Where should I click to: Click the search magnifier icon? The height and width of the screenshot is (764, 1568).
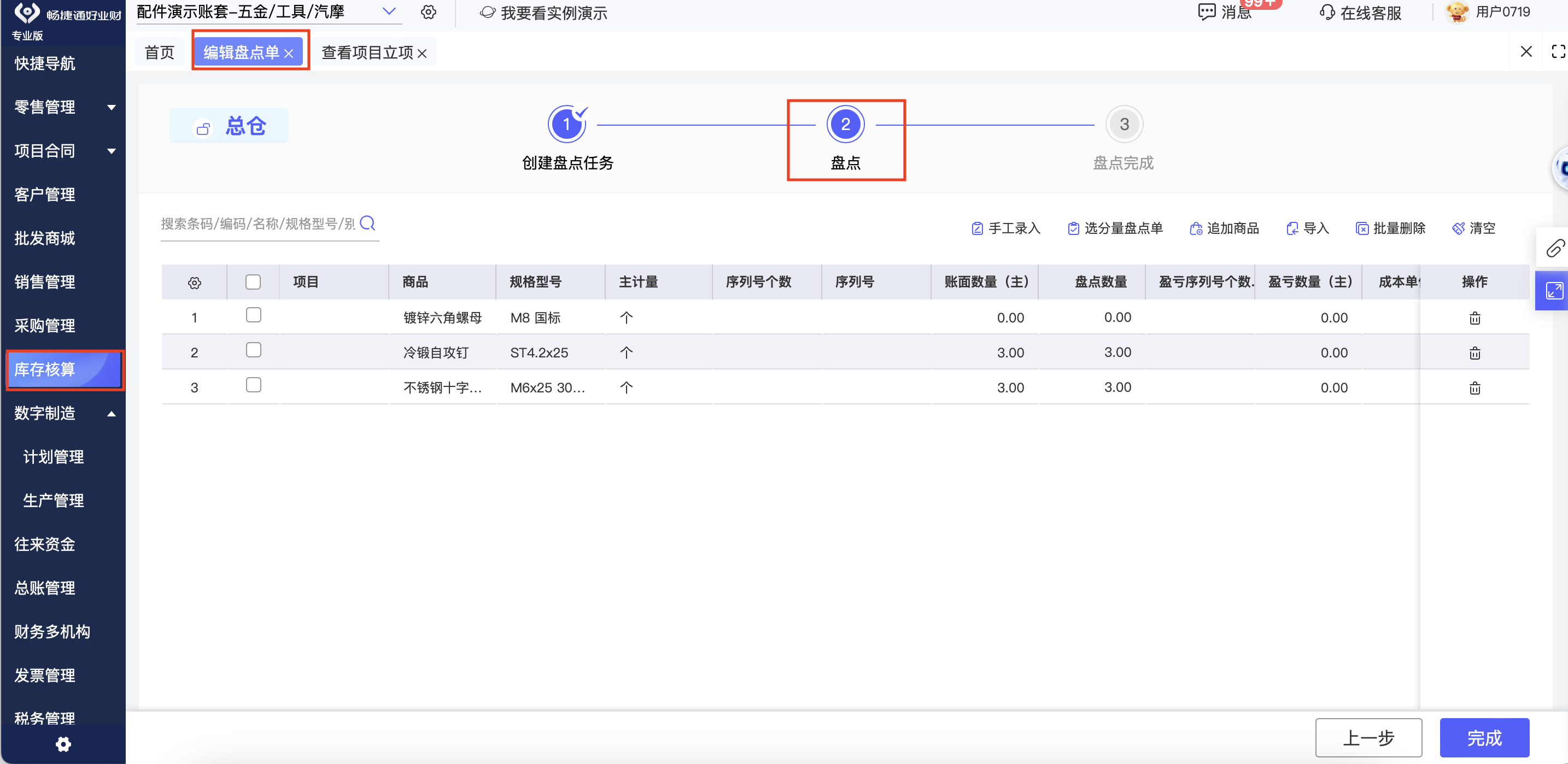pos(367,223)
